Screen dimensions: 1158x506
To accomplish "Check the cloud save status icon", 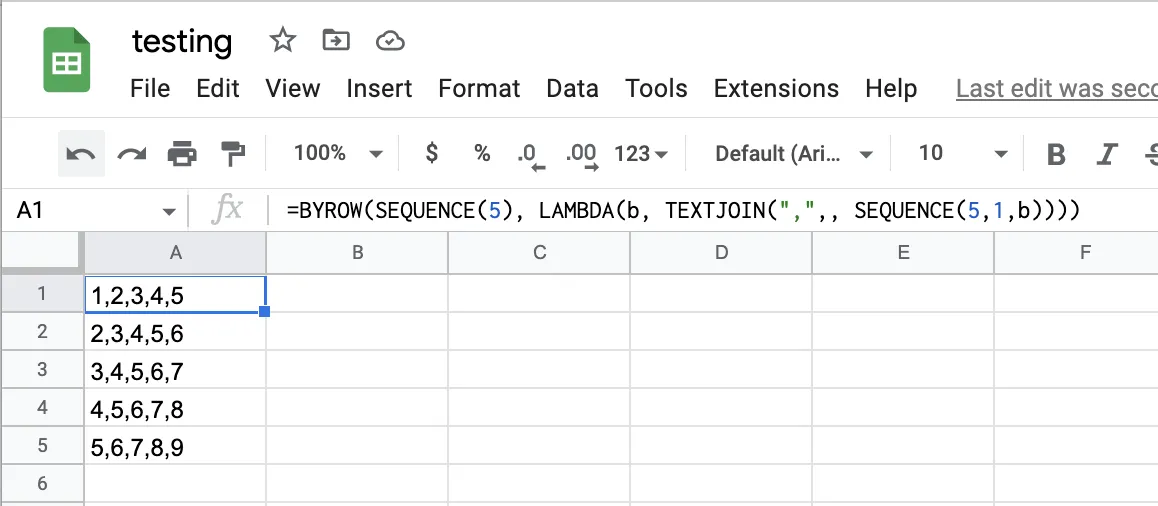I will click(389, 40).
